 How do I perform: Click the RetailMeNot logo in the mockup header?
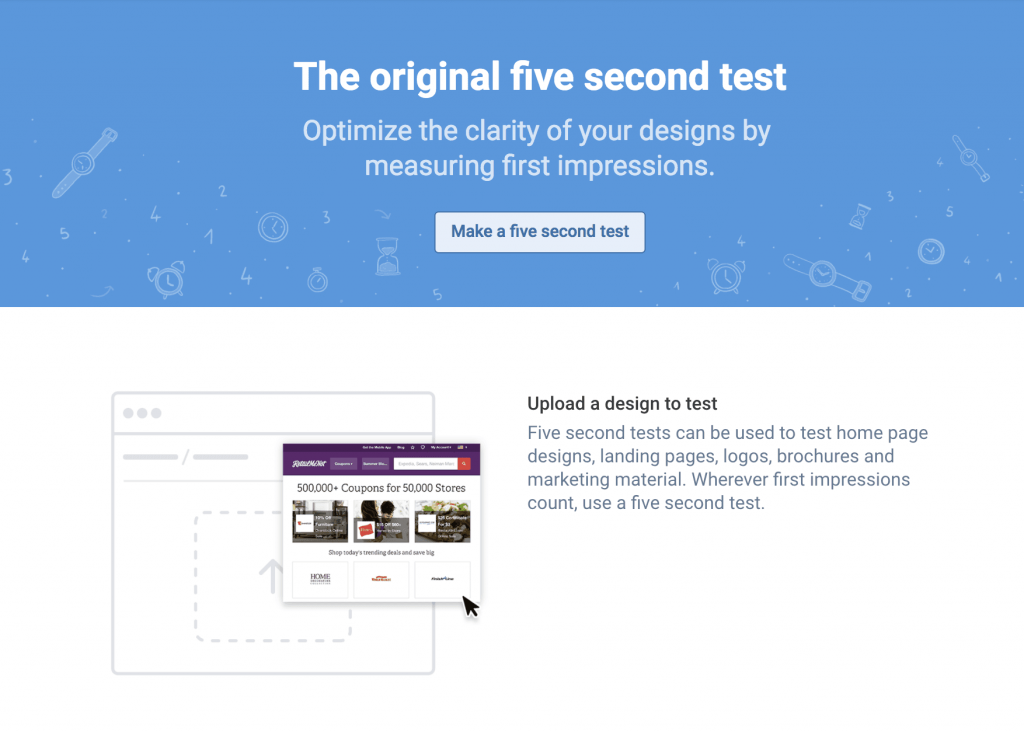[308, 464]
